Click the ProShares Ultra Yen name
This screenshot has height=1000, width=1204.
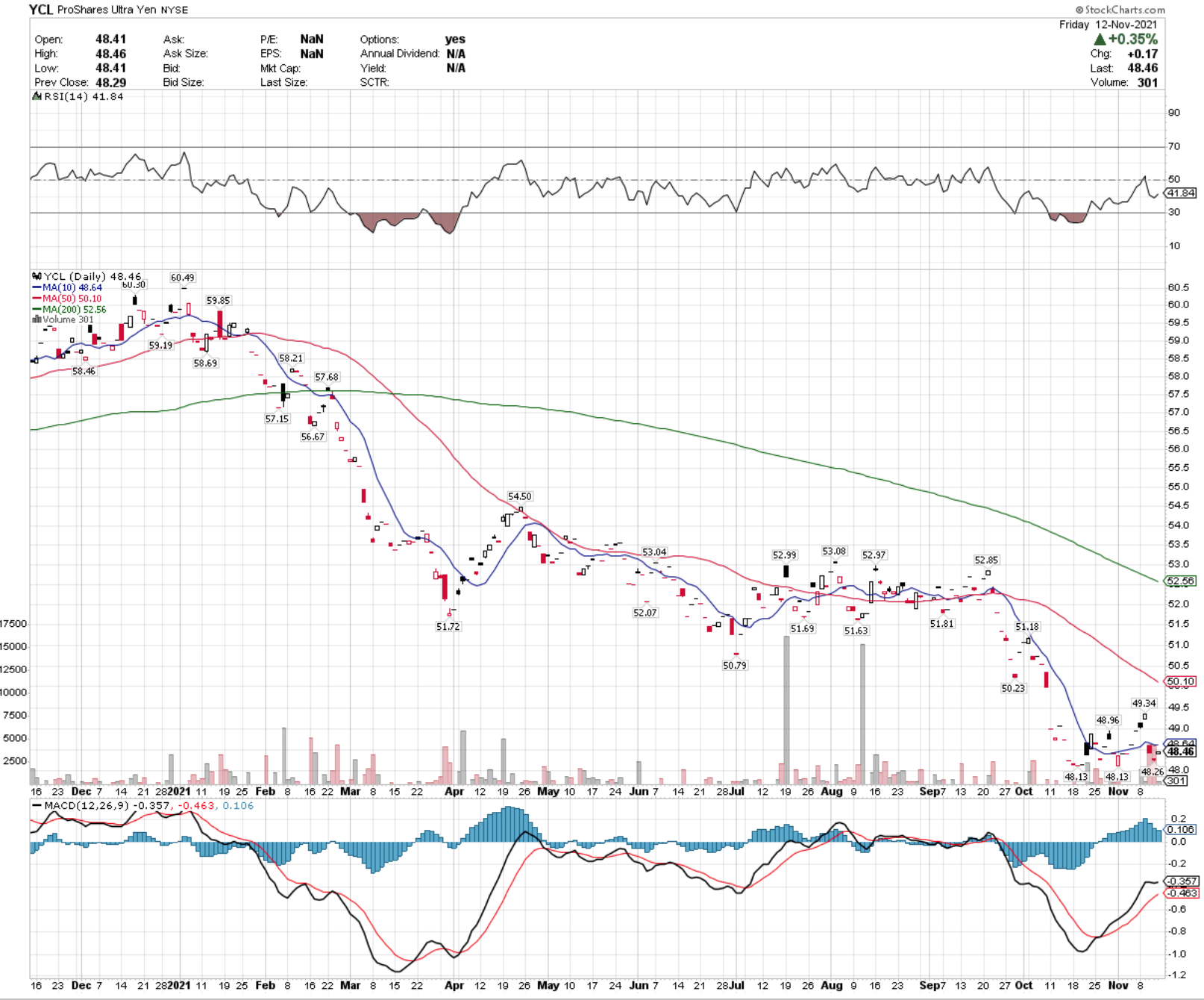tap(107, 10)
